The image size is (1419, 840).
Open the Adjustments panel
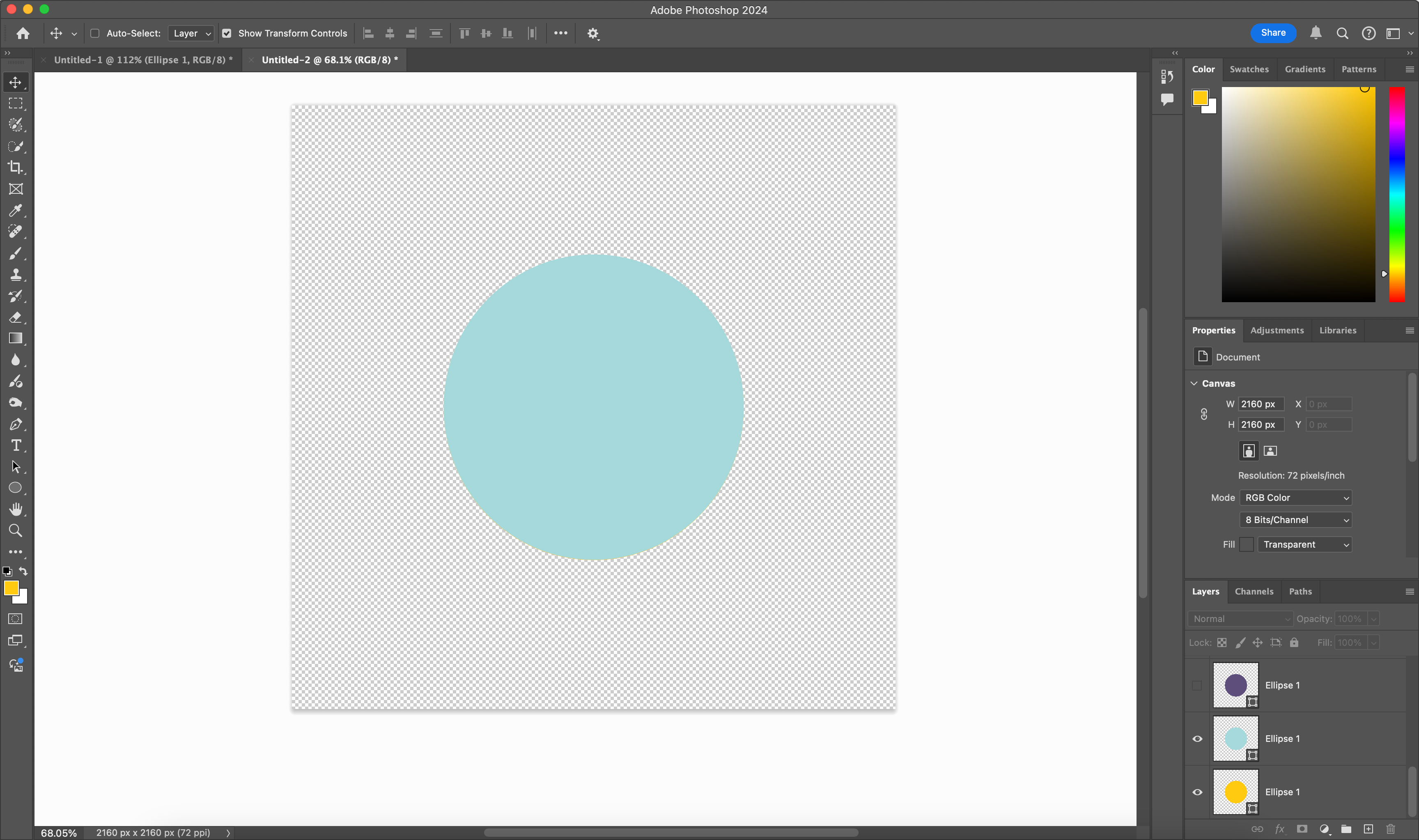1277,330
